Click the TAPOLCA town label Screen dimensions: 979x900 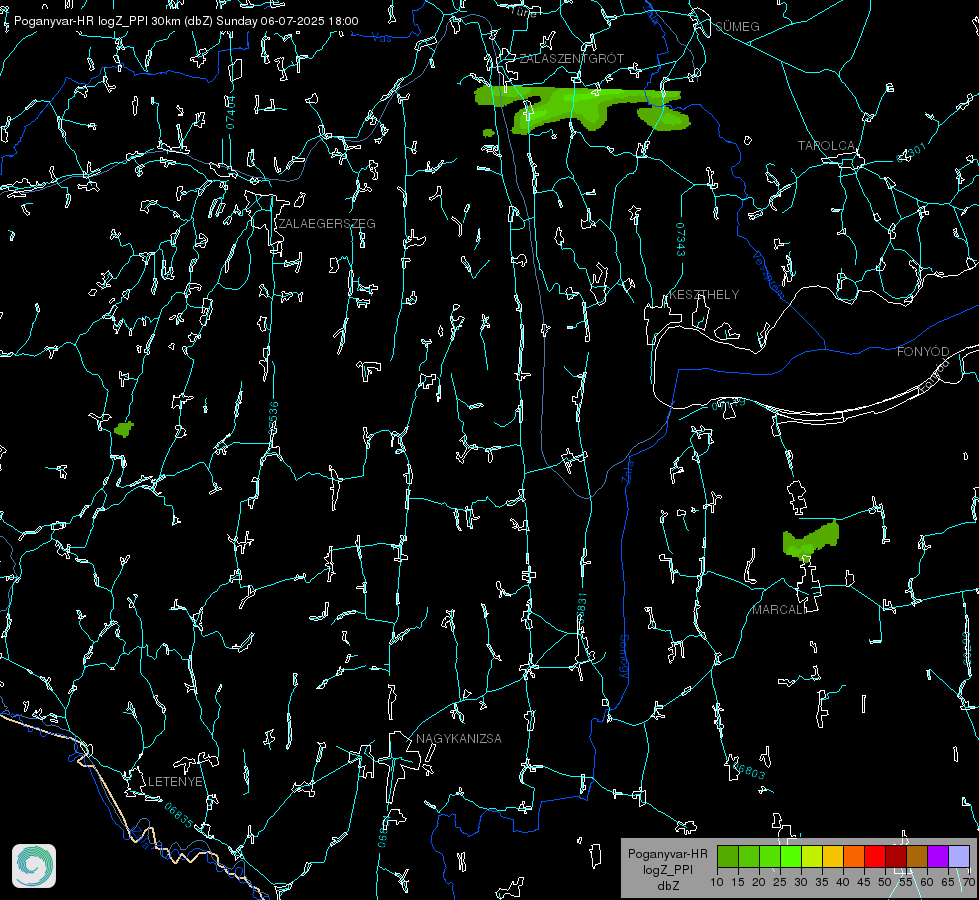pyautogui.click(x=826, y=146)
